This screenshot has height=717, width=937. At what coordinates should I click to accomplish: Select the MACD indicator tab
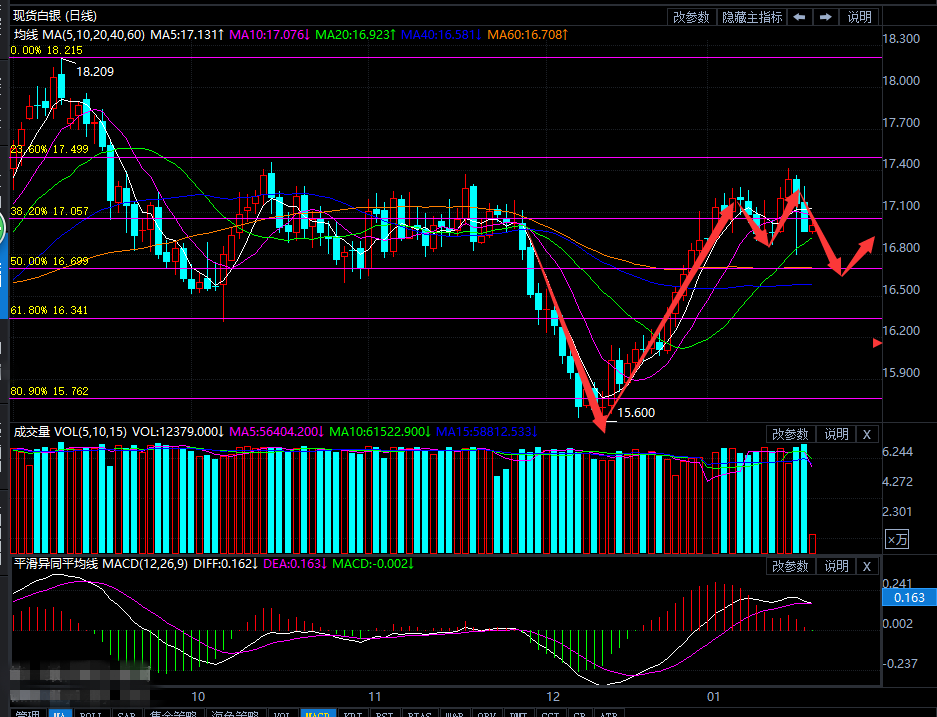pyautogui.click(x=318, y=713)
